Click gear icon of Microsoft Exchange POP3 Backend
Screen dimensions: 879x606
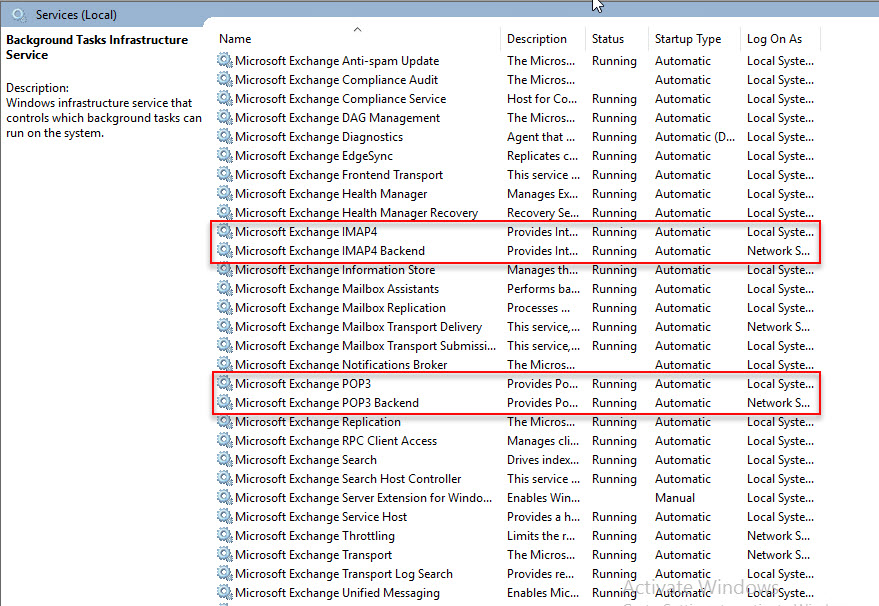click(225, 403)
